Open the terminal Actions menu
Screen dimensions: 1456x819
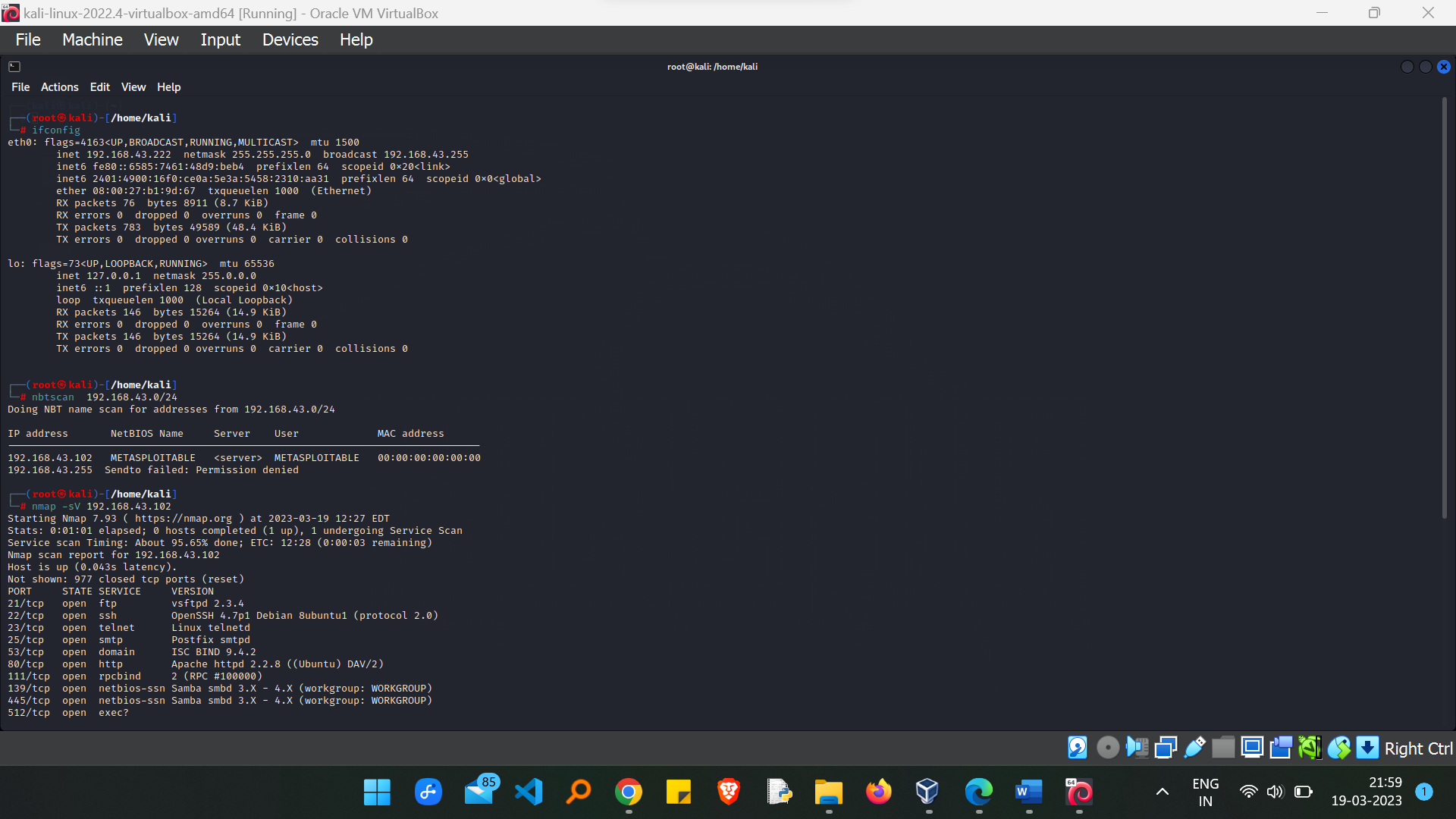pos(59,87)
